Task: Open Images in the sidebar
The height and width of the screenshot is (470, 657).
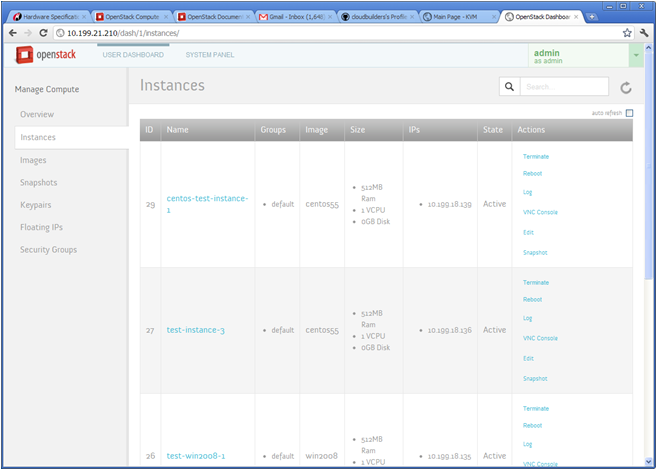Action: (x=33, y=160)
